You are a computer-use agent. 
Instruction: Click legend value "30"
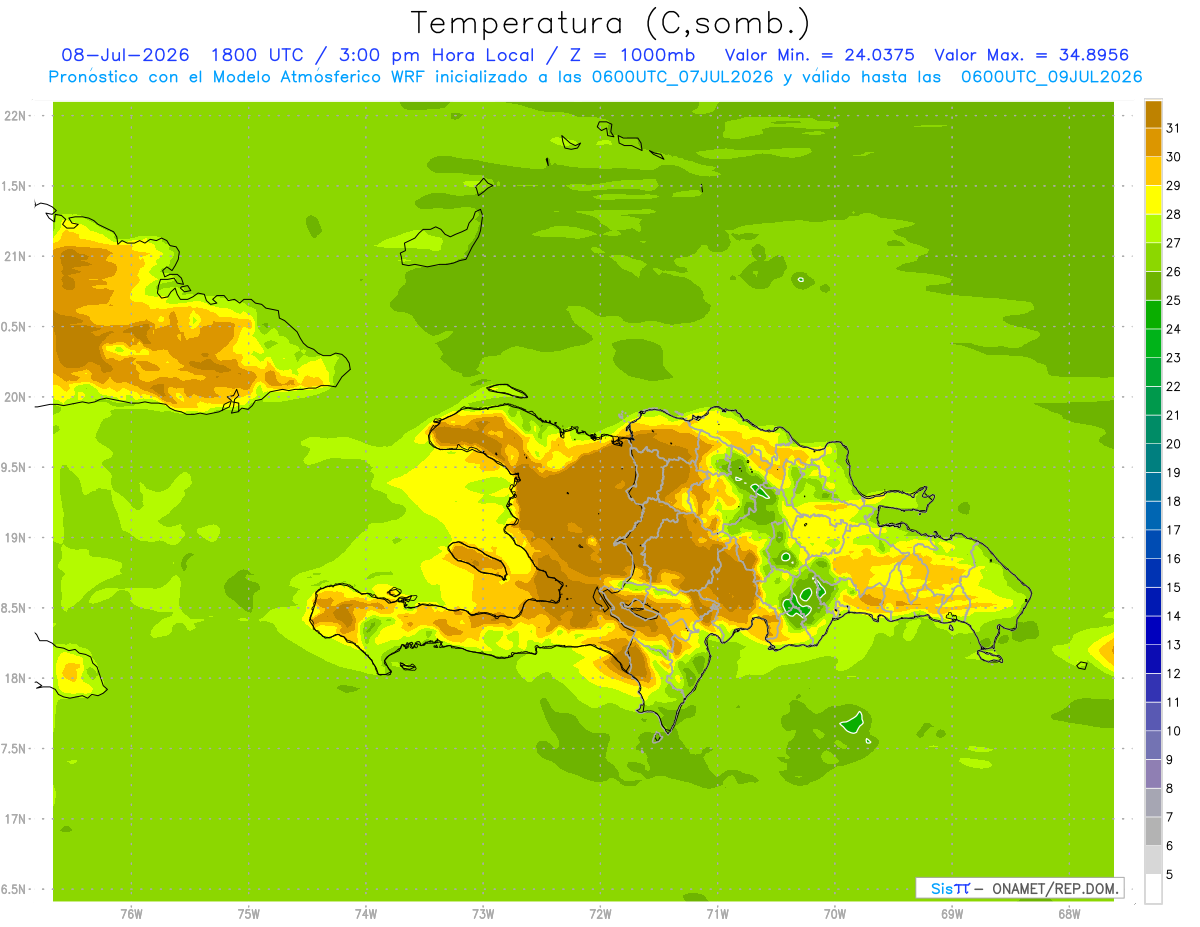[x=1173, y=157]
